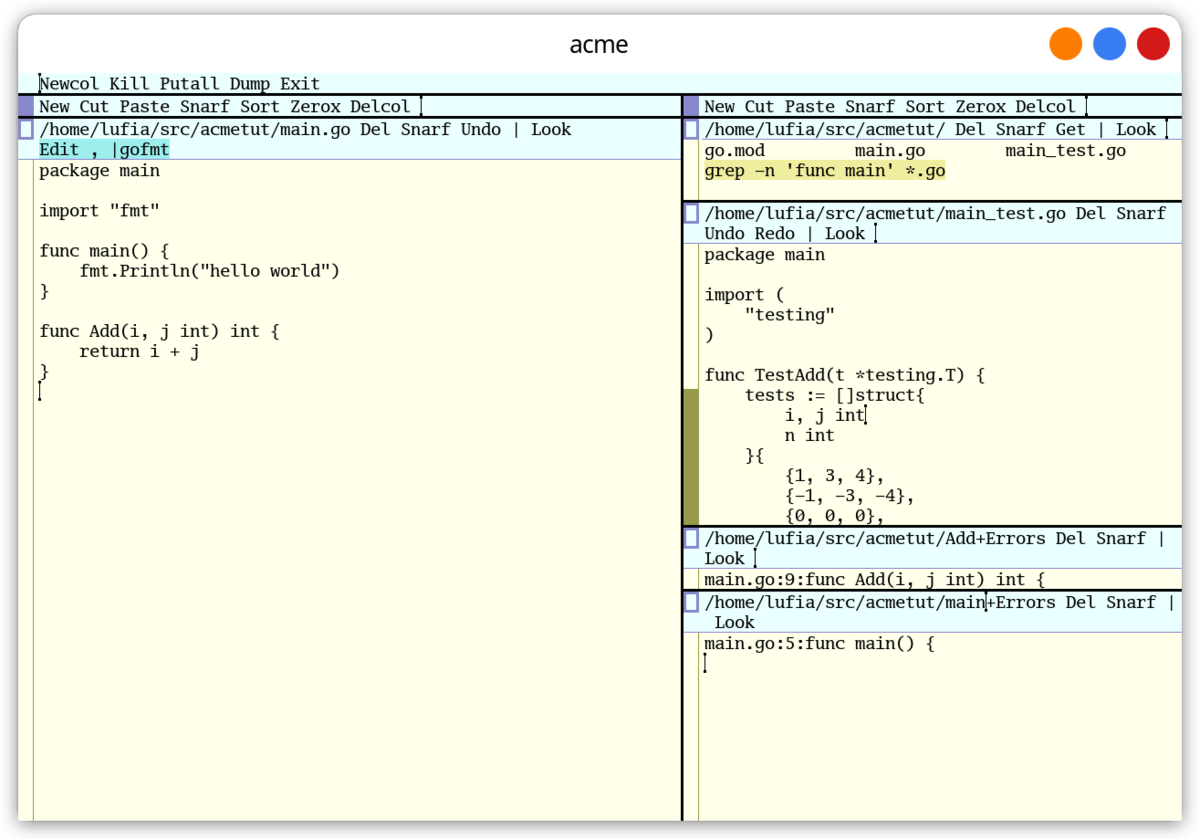Click Exit in the top tag
The image size is (1200, 839).
tap(300, 84)
